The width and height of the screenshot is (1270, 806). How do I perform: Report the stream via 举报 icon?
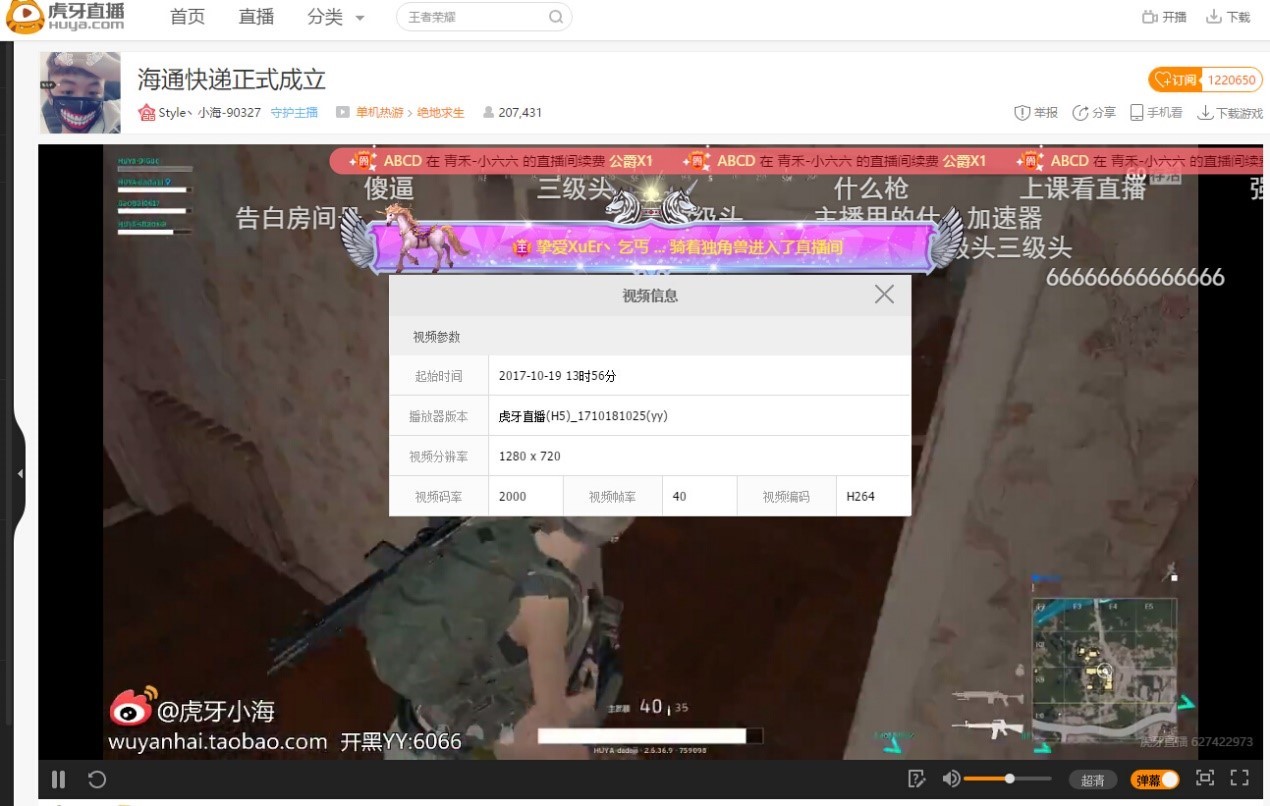pos(1021,112)
